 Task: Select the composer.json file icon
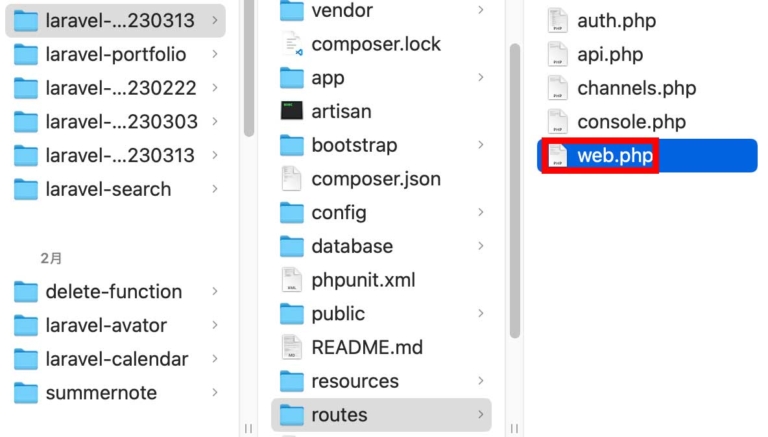click(x=291, y=179)
